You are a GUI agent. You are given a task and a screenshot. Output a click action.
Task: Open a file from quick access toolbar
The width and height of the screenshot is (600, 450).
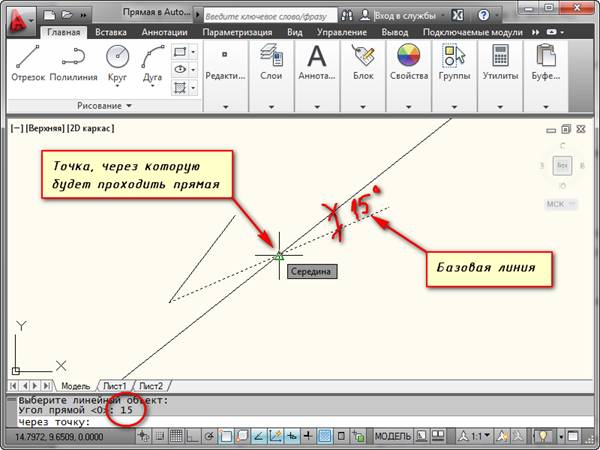coord(67,15)
